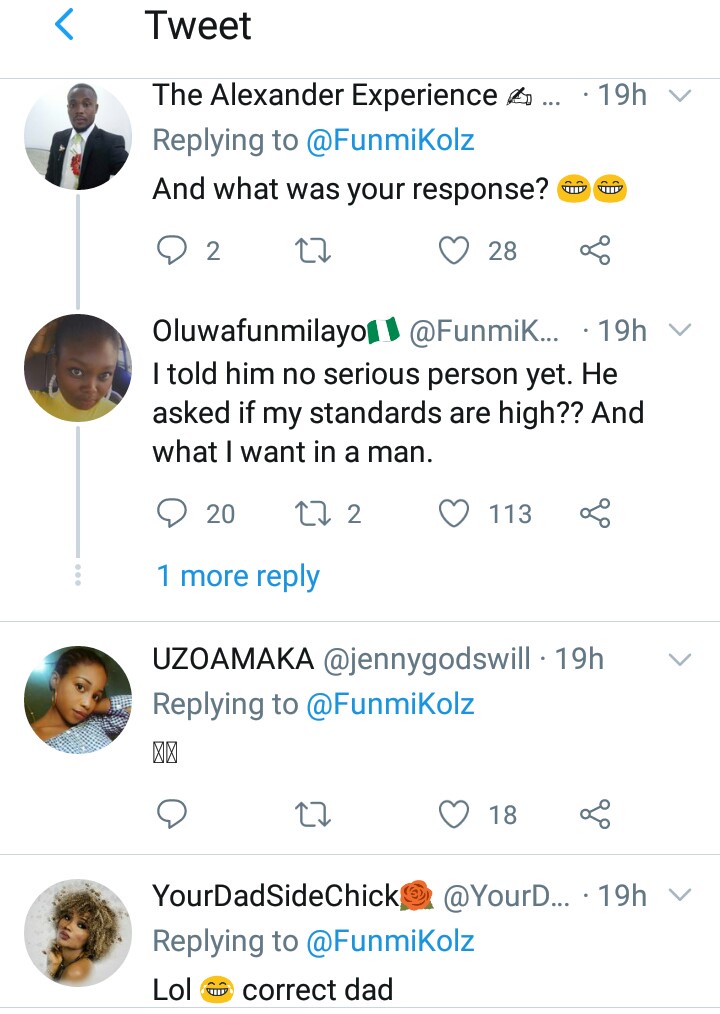View YourDadSideChick's profile picture
The image size is (720, 1014).
pyautogui.click(x=77, y=934)
